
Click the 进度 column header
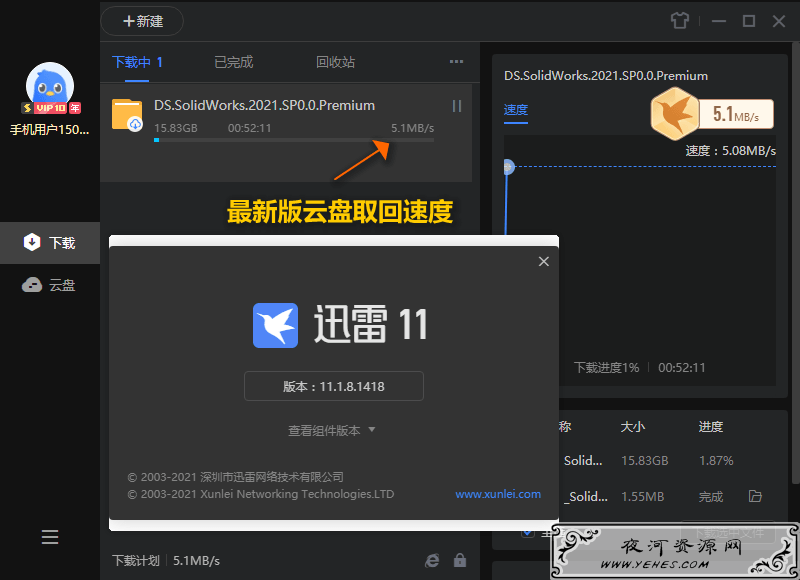[711, 426]
